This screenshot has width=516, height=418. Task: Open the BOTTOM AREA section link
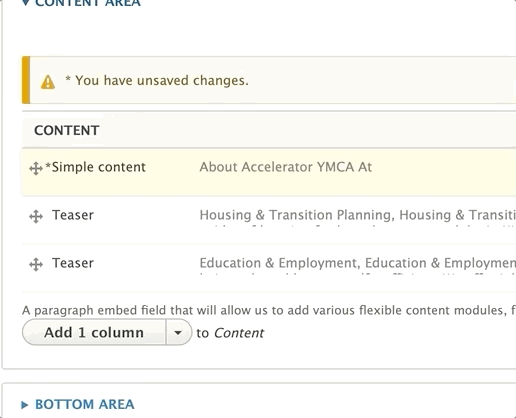85,404
